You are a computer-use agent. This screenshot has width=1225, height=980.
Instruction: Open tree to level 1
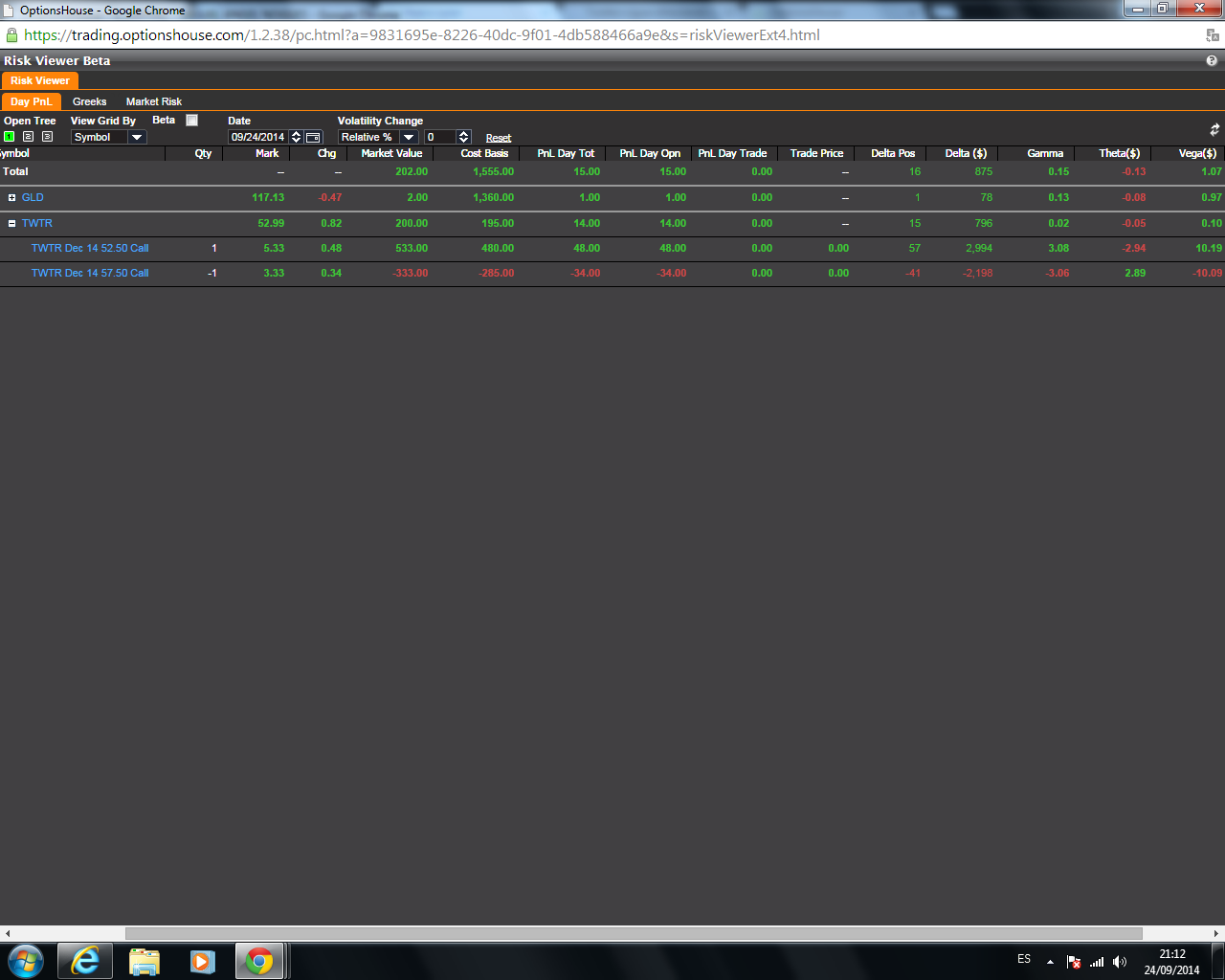coord(10,137)
